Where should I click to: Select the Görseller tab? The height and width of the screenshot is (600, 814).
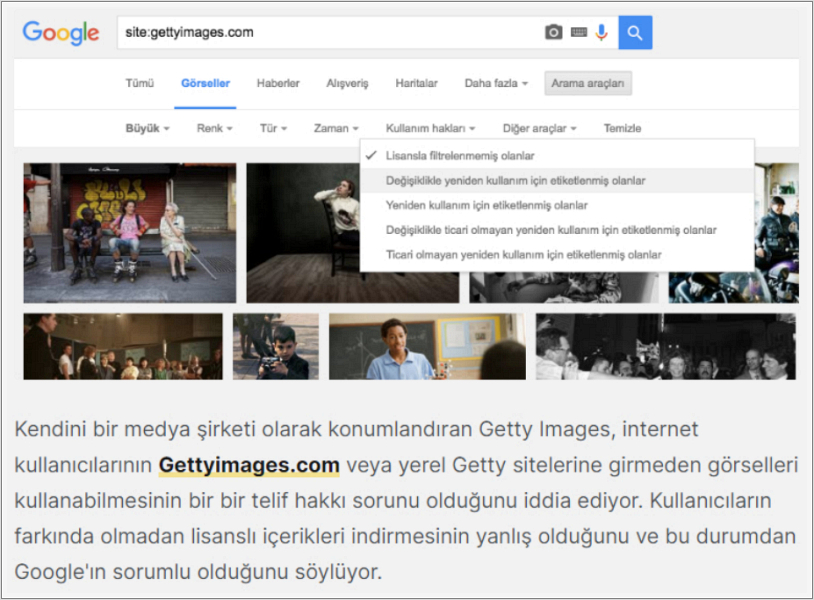click(206, 83)
